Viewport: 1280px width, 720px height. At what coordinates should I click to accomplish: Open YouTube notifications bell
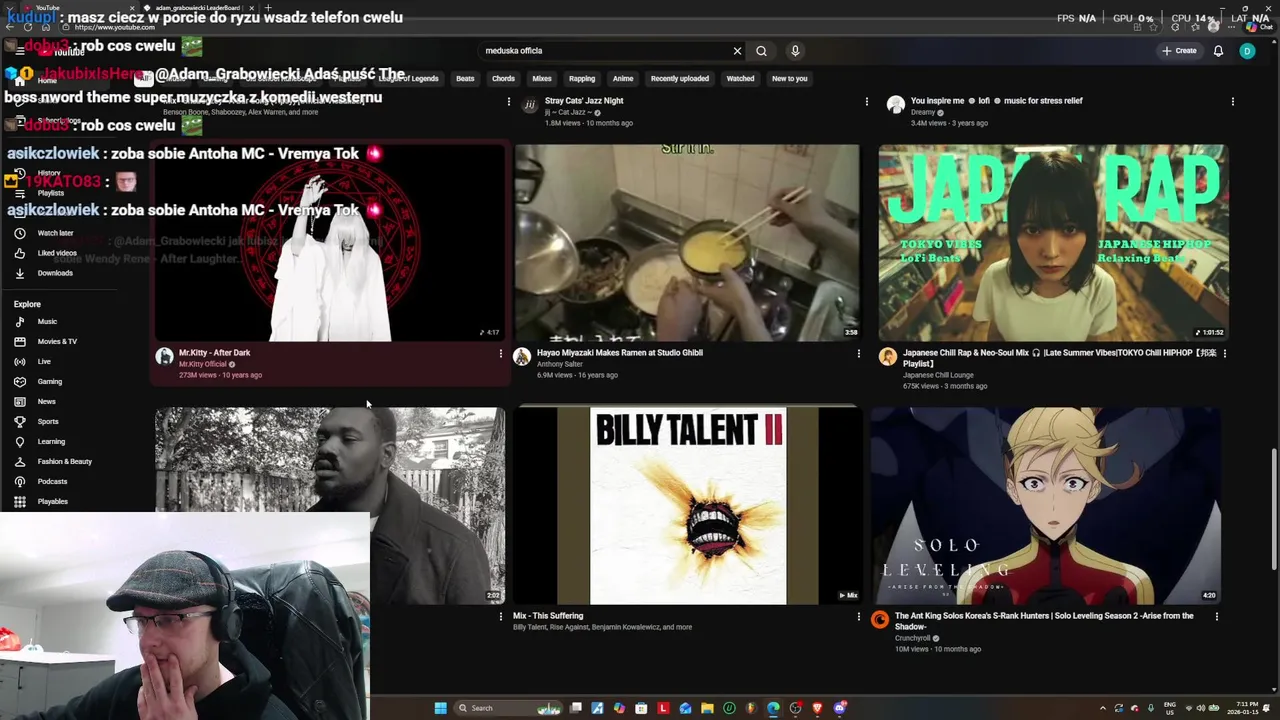(1218, 51)
